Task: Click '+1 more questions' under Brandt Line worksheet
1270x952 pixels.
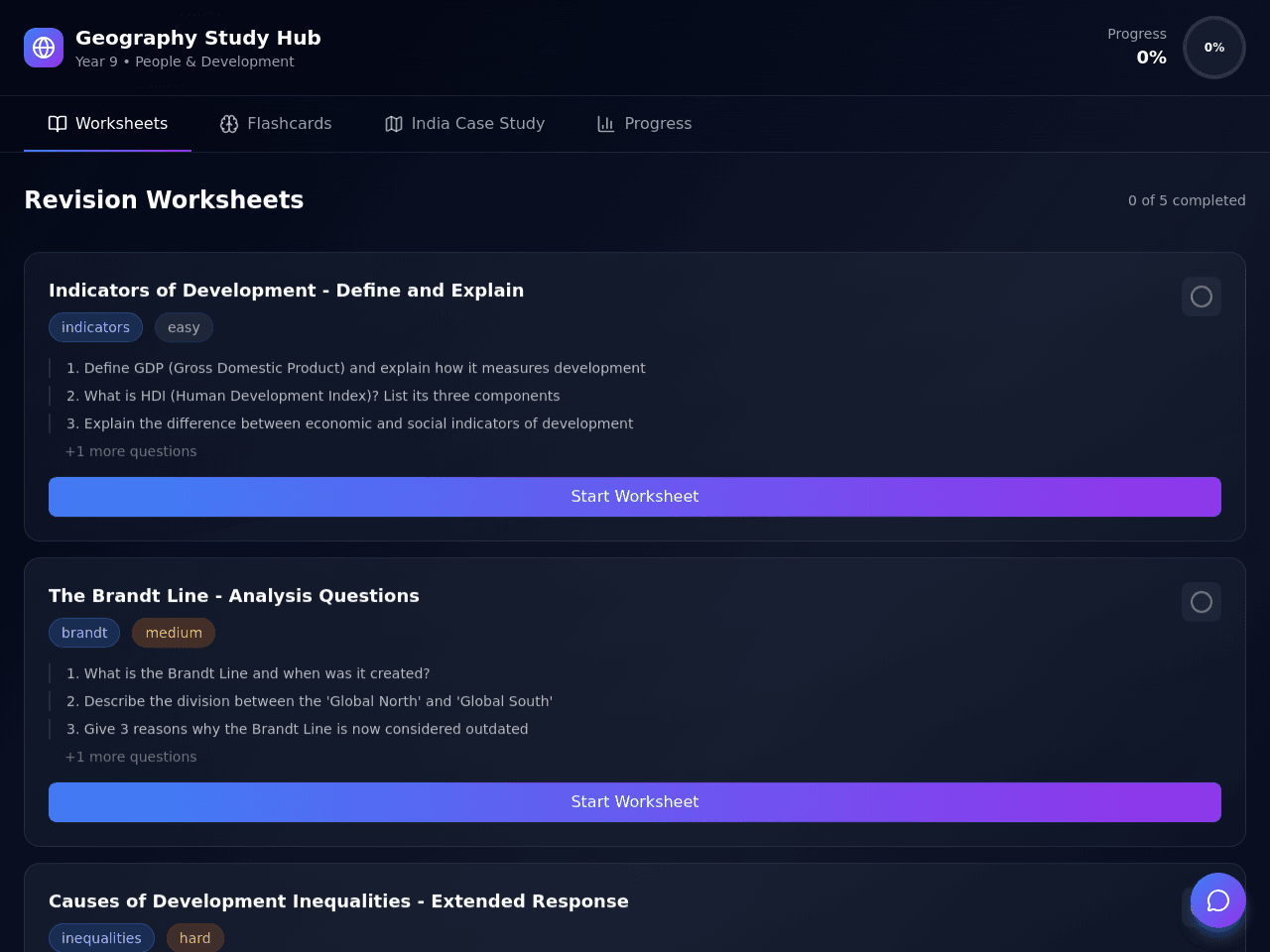Action: (x=131, y=757)
